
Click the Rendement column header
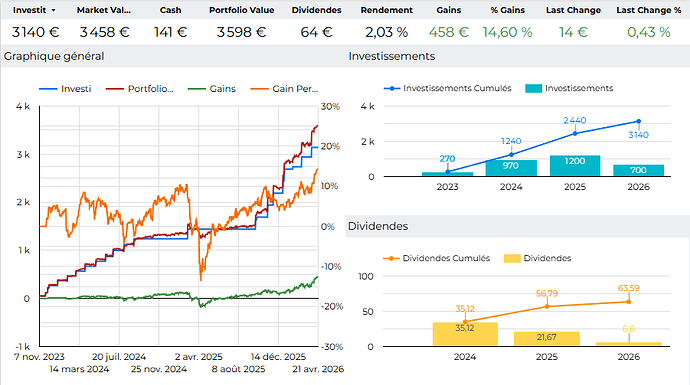(x=386, y=10)
